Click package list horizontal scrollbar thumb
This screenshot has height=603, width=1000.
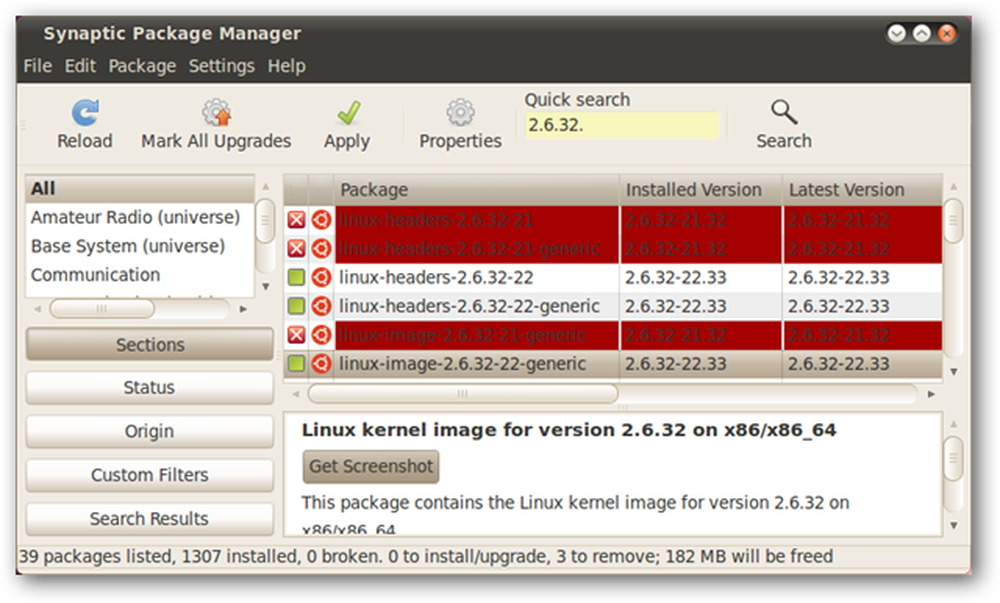click(x=463, y=394)
